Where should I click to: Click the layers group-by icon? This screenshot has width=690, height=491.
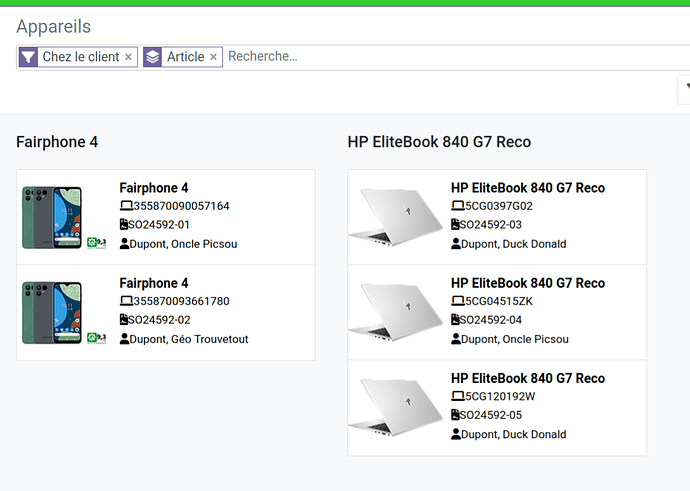(x=153, y=57)
